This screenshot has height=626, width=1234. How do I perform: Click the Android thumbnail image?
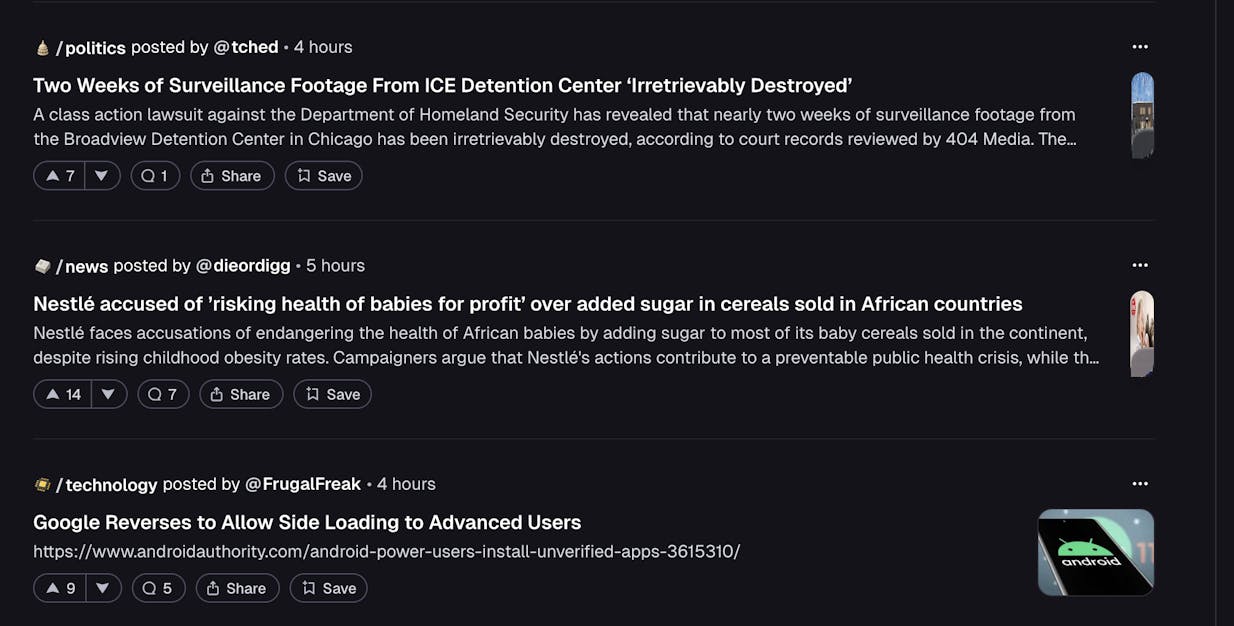pos(1096,552)
